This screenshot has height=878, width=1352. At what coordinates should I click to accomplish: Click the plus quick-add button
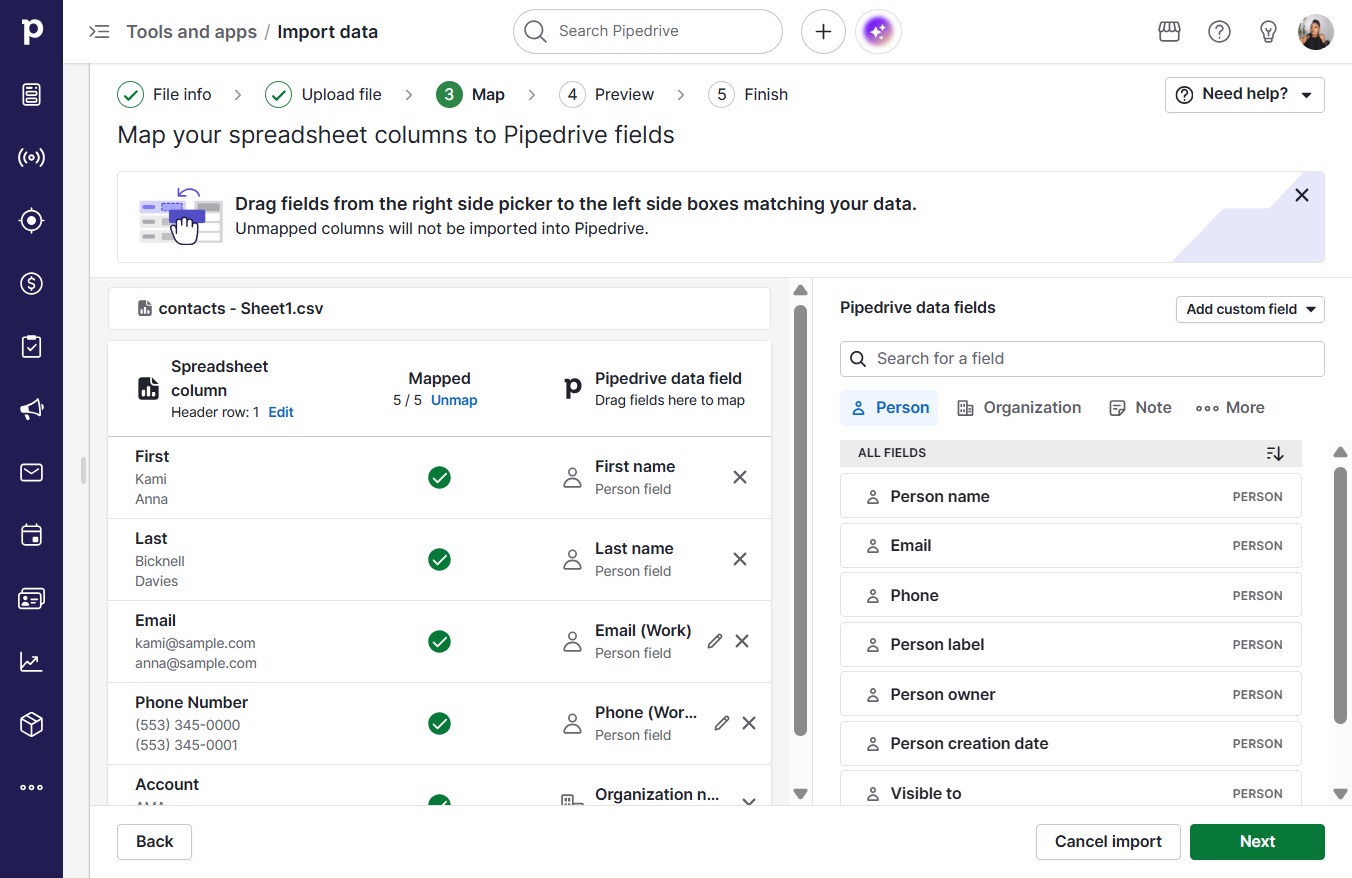823,32
